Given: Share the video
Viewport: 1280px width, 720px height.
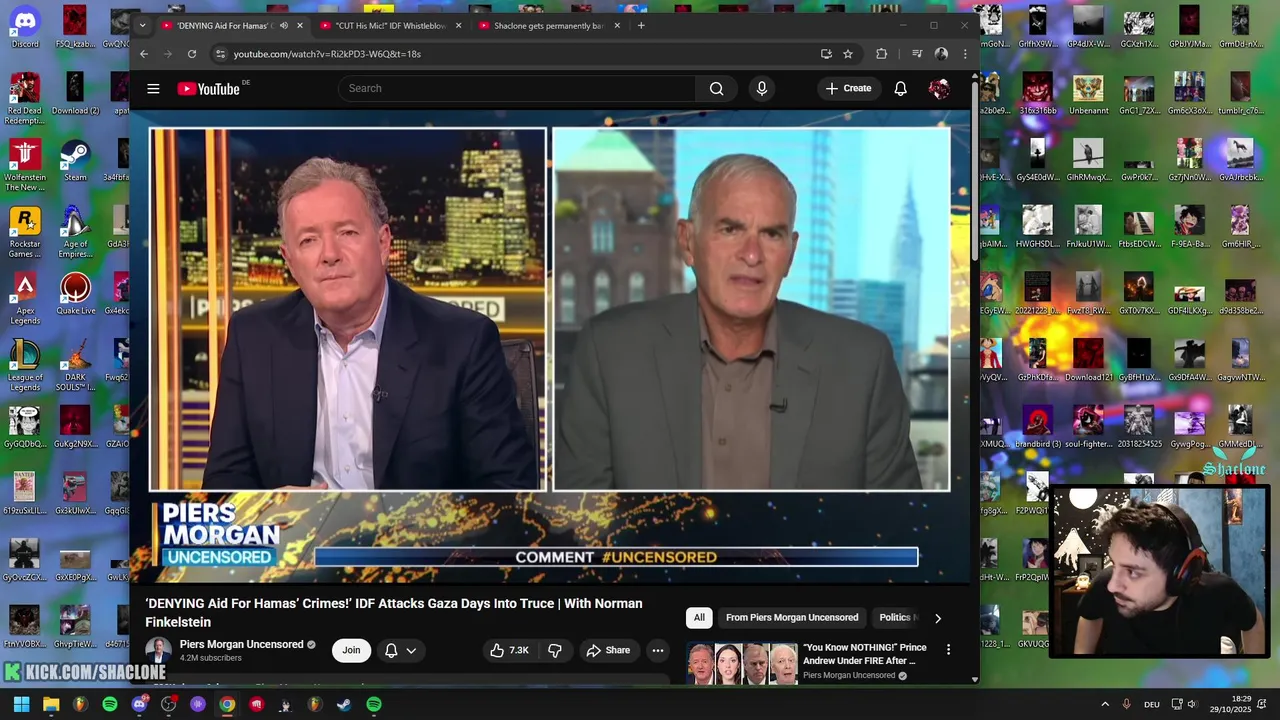Looking at the screenshot, I should [x=608, y=650].
